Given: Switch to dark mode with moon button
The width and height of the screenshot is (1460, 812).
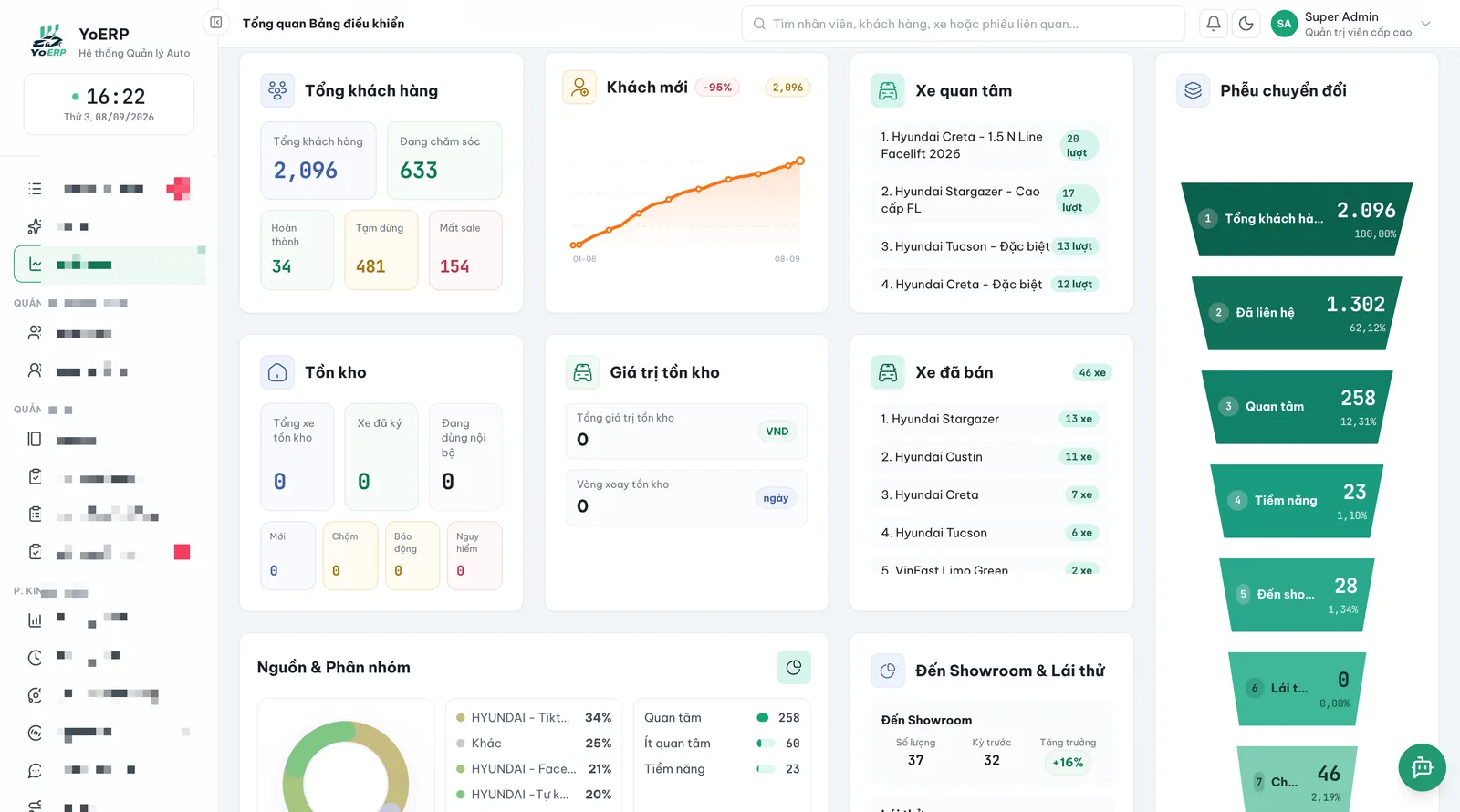Looking at the screenshot, I should (x=1246, y=24).
